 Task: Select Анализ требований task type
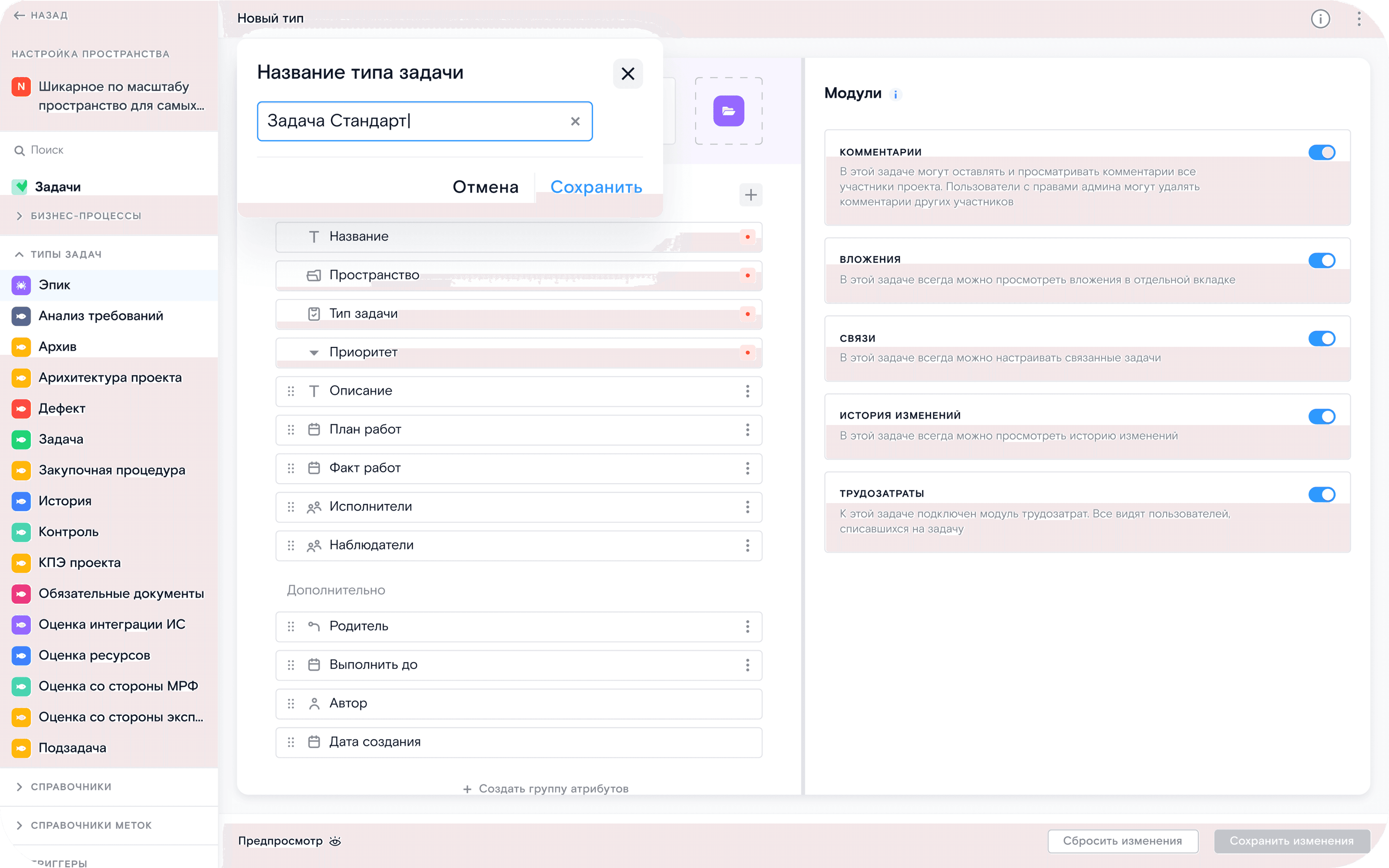109,316
